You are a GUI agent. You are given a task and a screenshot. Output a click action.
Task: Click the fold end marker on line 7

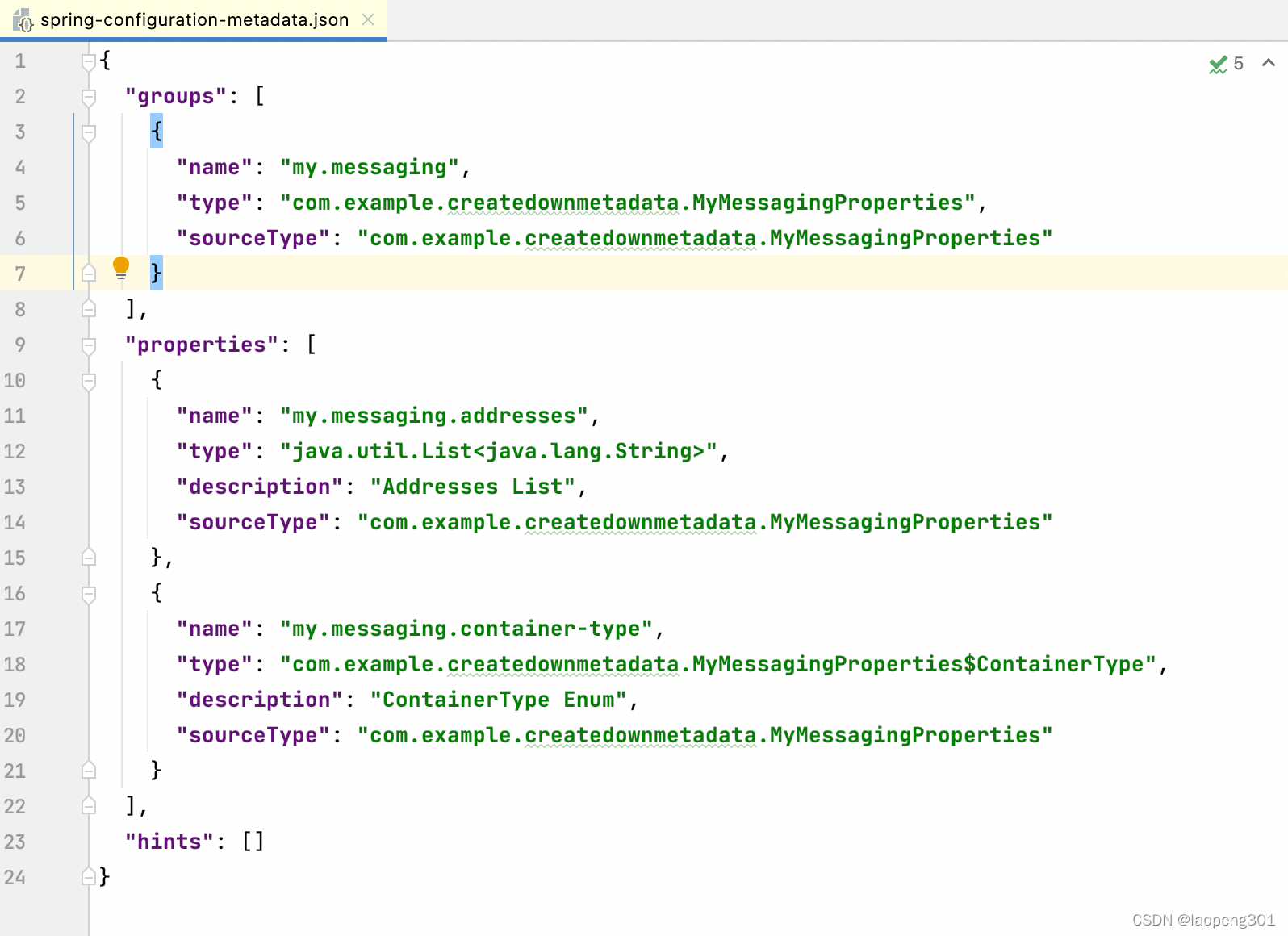click(x=89, y=274)
